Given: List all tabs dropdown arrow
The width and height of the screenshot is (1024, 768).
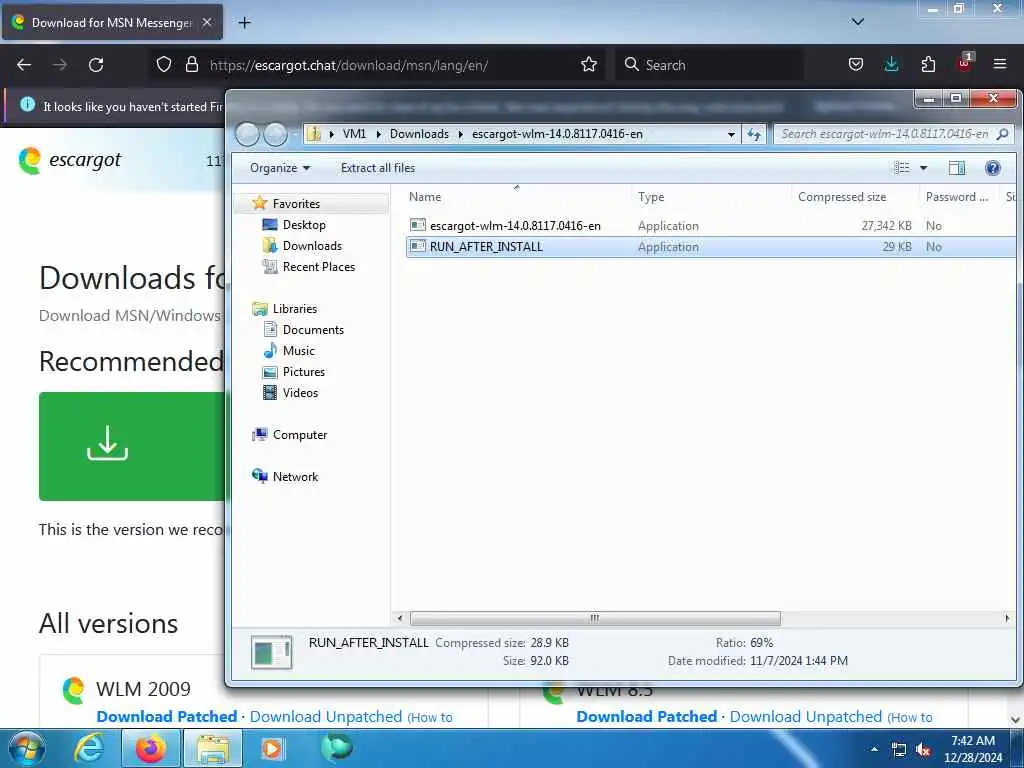Looking at the screenshot, I should coord(858,22).
